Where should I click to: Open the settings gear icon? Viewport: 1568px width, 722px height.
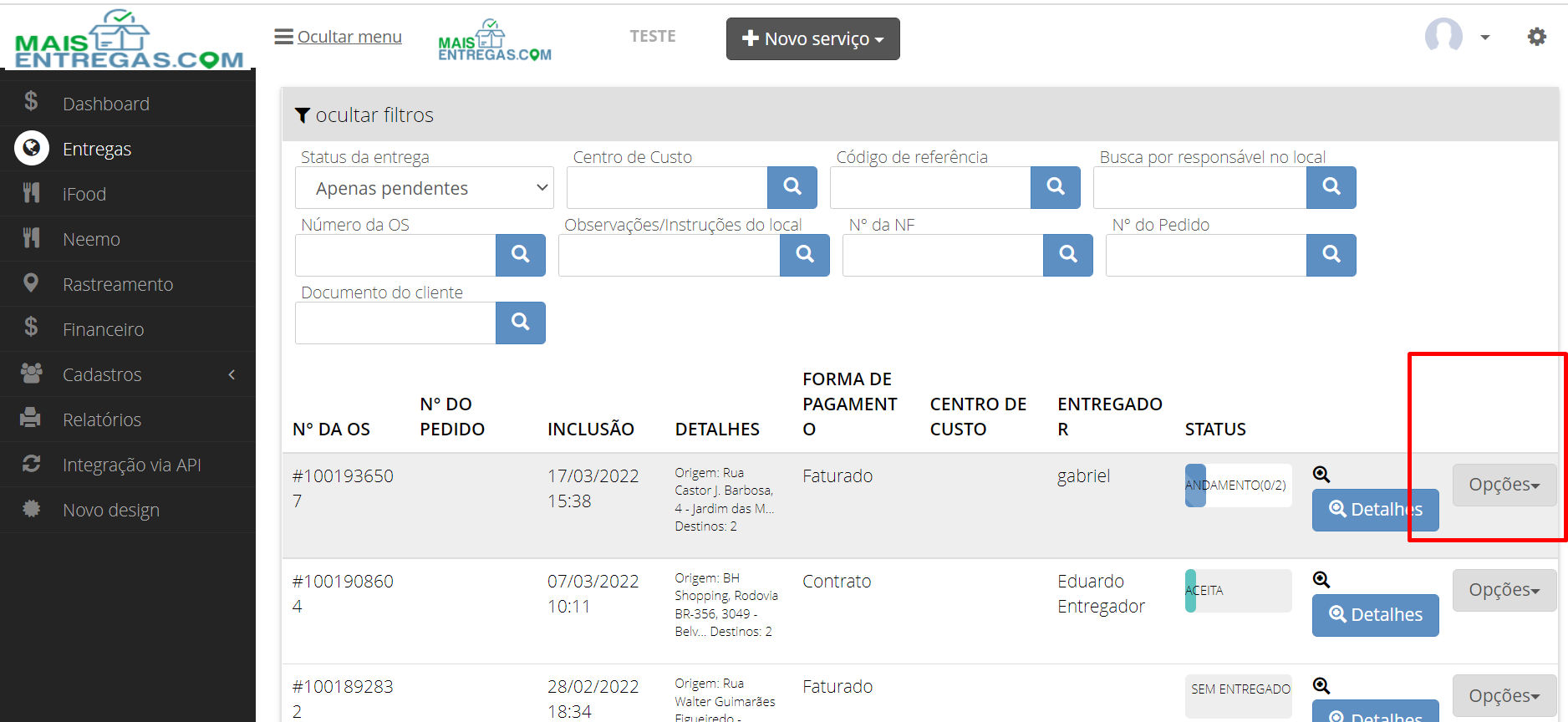coord(1536,37)
